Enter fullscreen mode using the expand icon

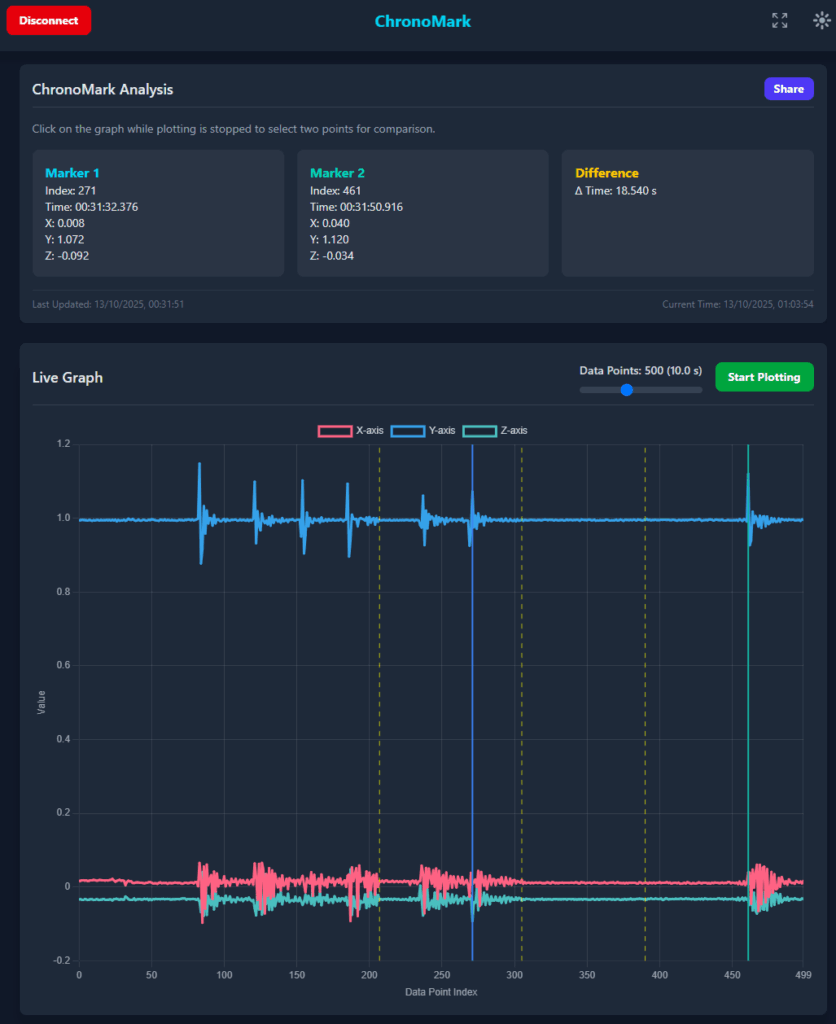pos(779,20)
